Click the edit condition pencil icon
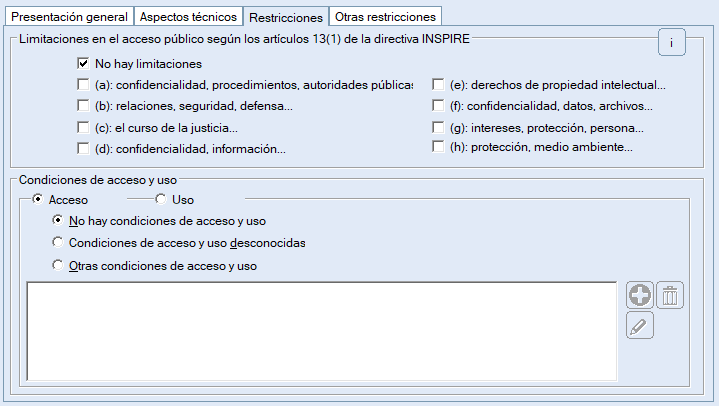Image resolution: width=719 pixels, height=406 pixels. point(640,325)
